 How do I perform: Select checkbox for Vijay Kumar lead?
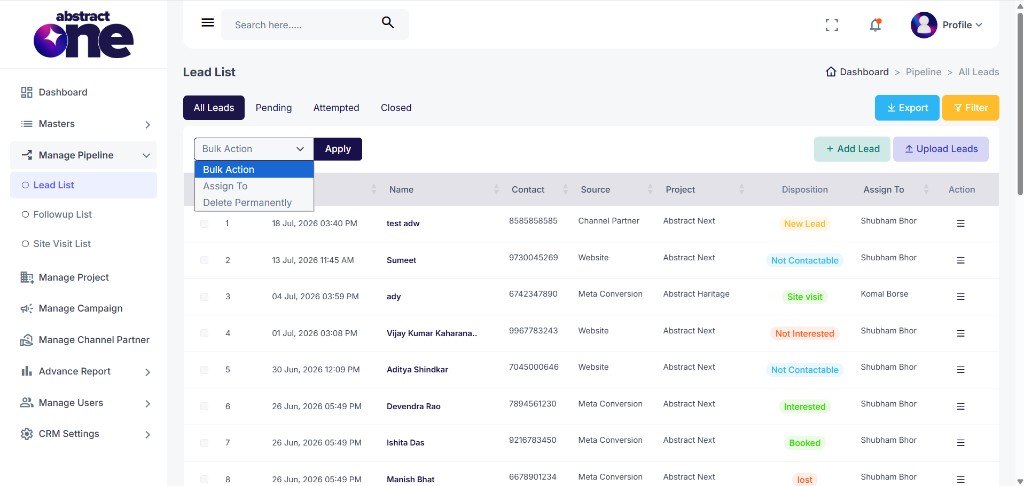click(x=204, y=333)
